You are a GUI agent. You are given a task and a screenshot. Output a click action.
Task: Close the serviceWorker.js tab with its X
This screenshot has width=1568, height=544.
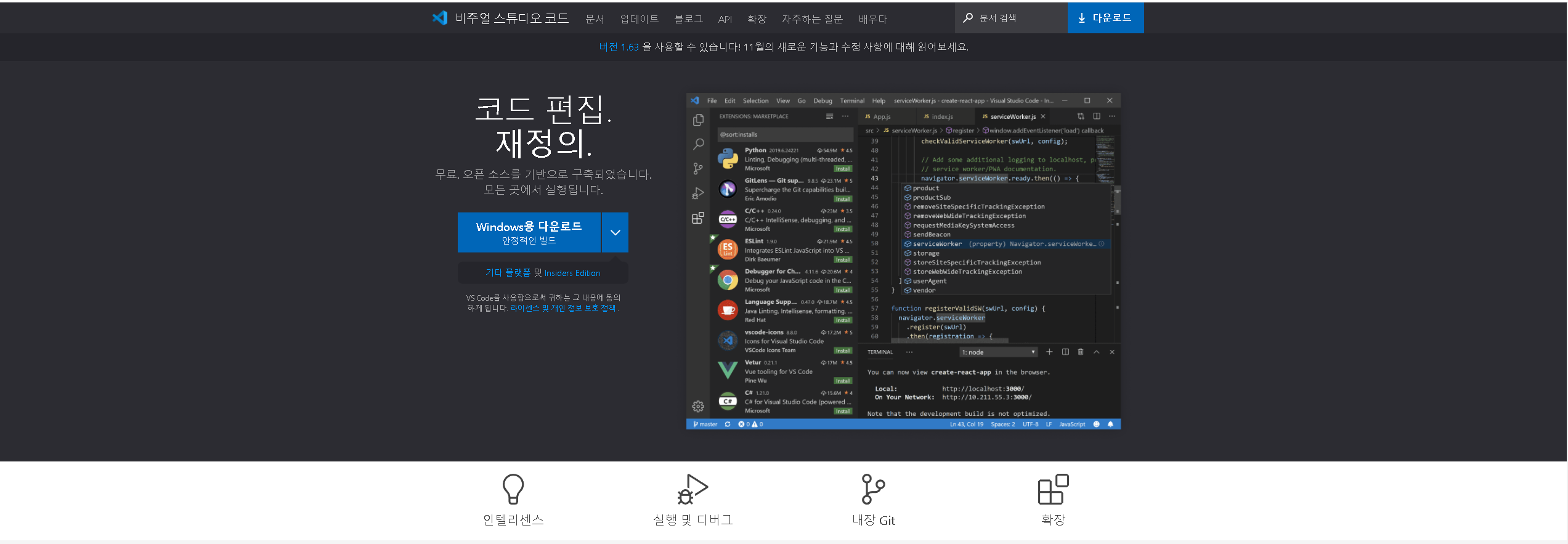click(x=1043, y=116)
